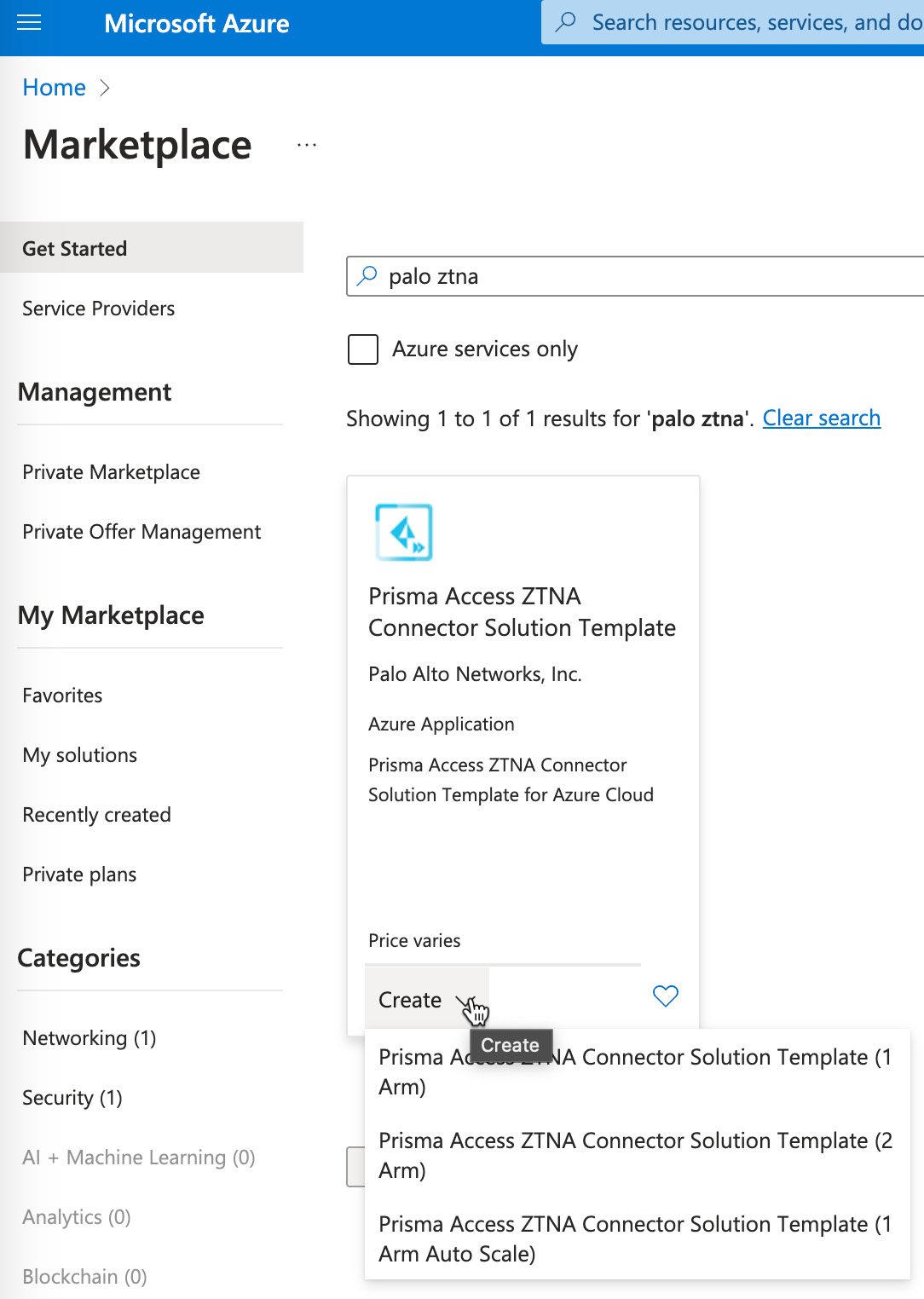Focus the top search resources and services box
Viewport: 924px width, 1299px height.
(733, 22)
